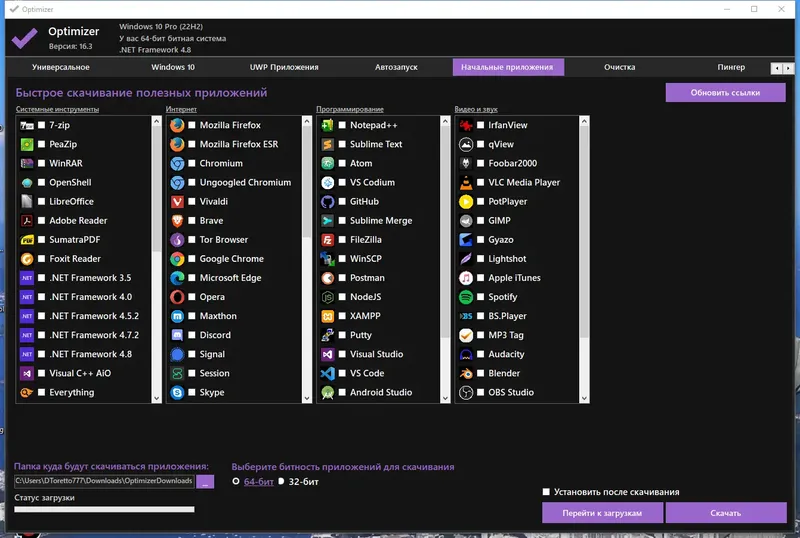The height and width of the screenshot is (538, 800).
Task: Click the VS Code icon
Action: click(x=328, y=373)
